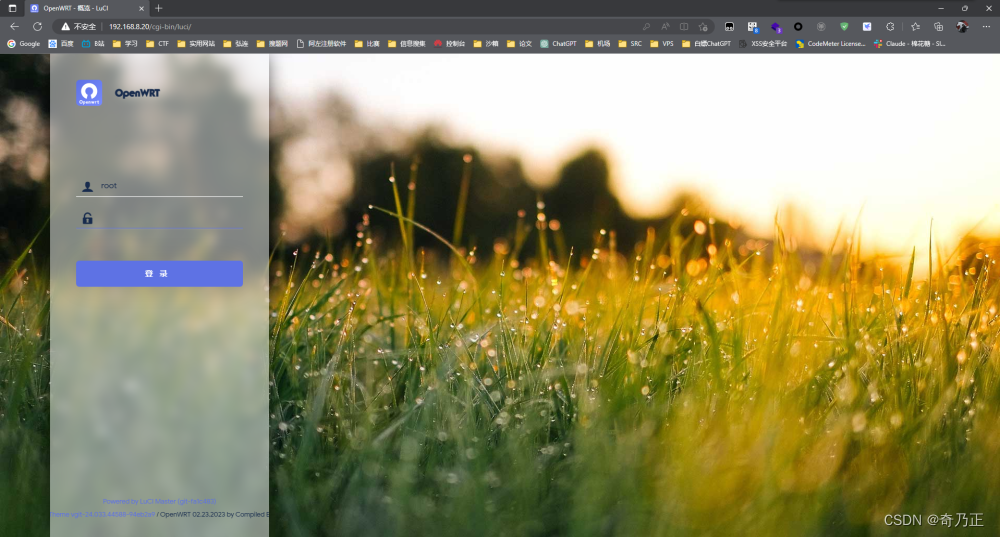Image resolution: width=1000 pixels, height=537 pixels.
Task: Open the Powered by LuCI Master link
Action: (159, 501)
